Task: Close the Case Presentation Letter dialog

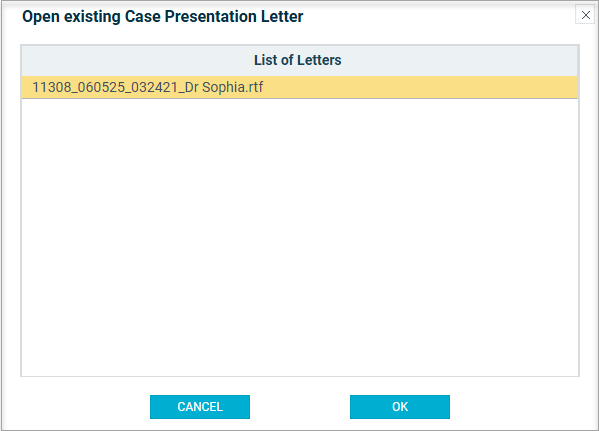Action: [x=585, y=15]
